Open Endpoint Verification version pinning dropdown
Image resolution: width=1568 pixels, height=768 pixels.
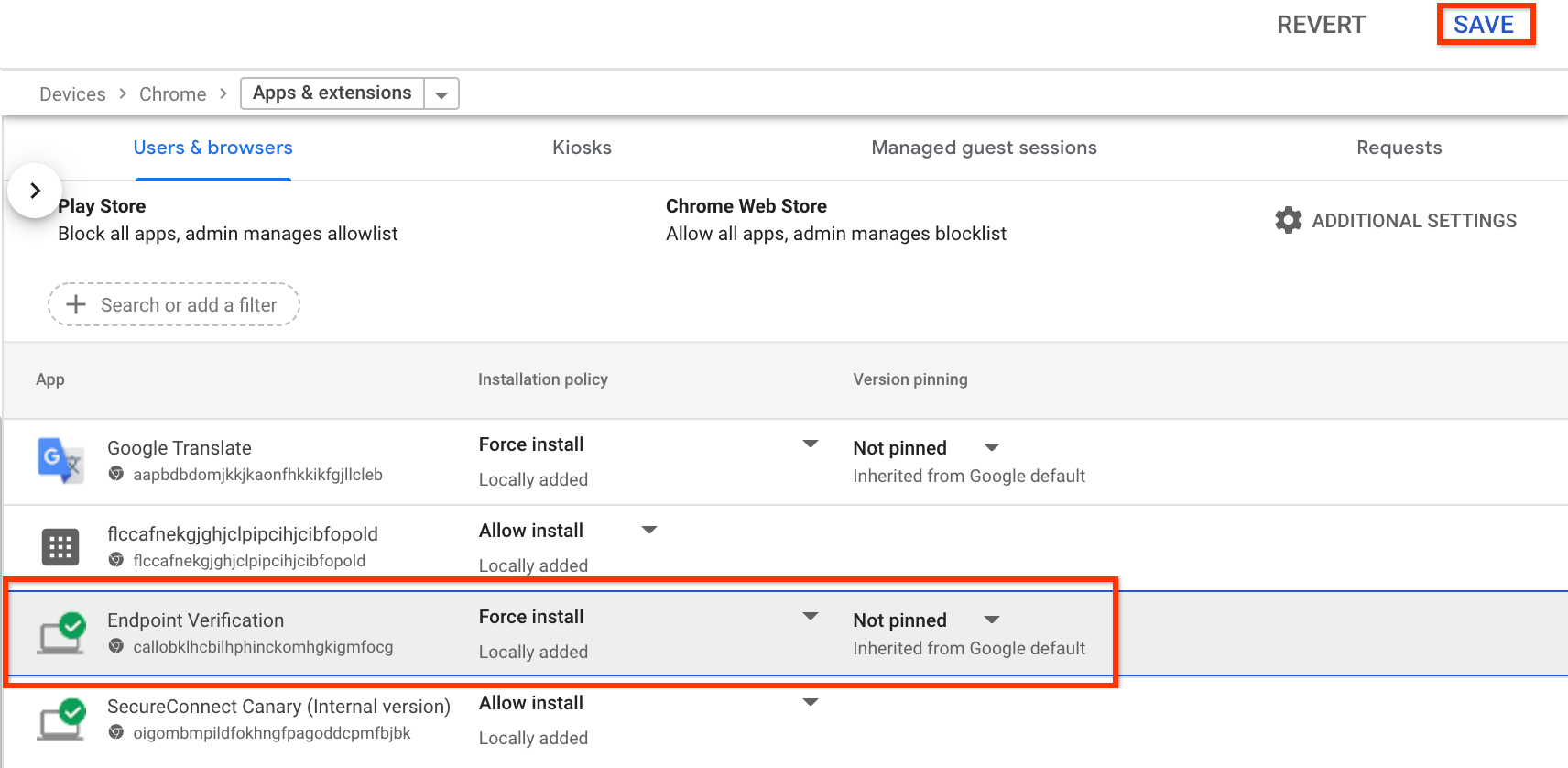991,620
